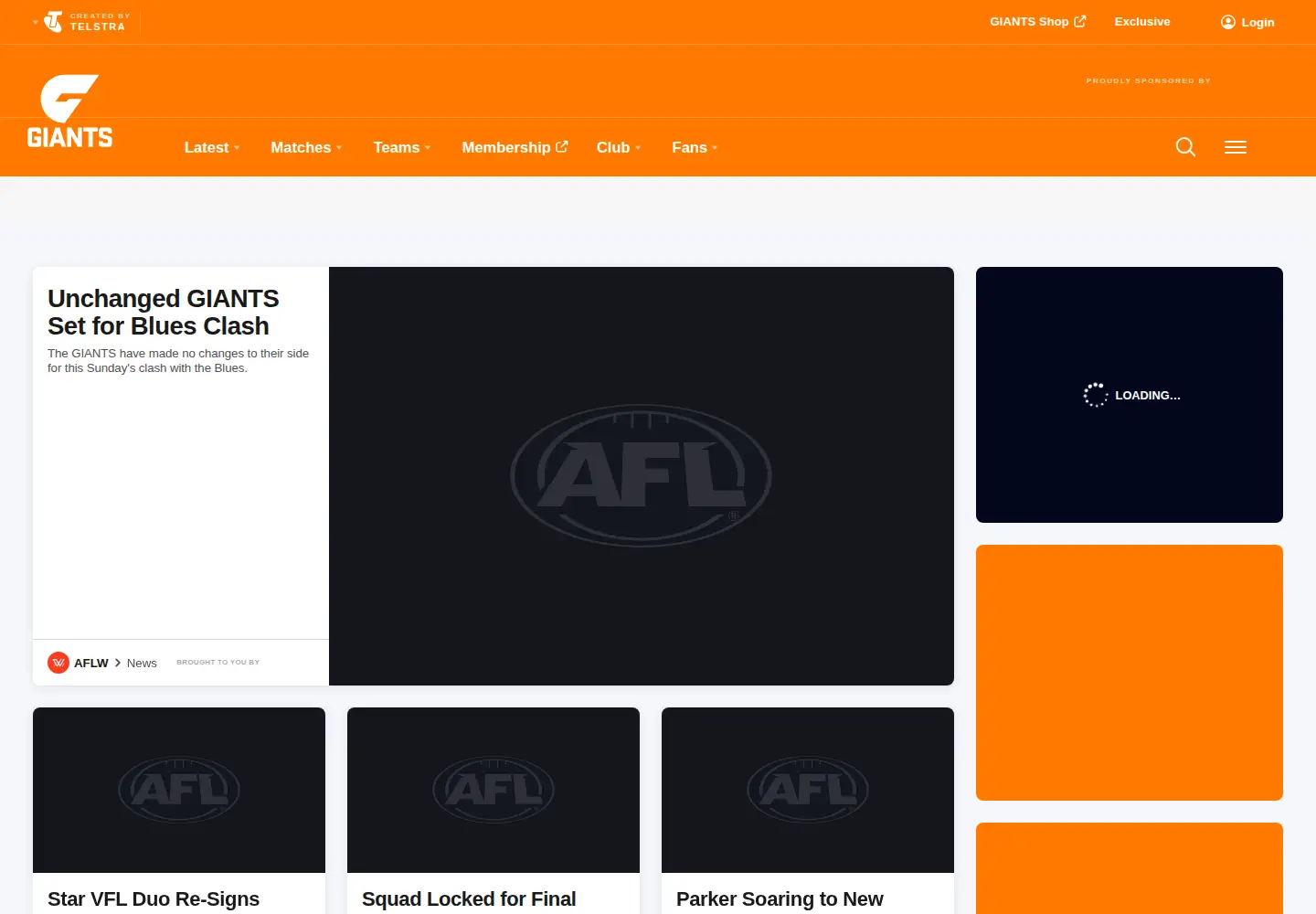Open the Parker Soaring to New headline

pos(780,899)
